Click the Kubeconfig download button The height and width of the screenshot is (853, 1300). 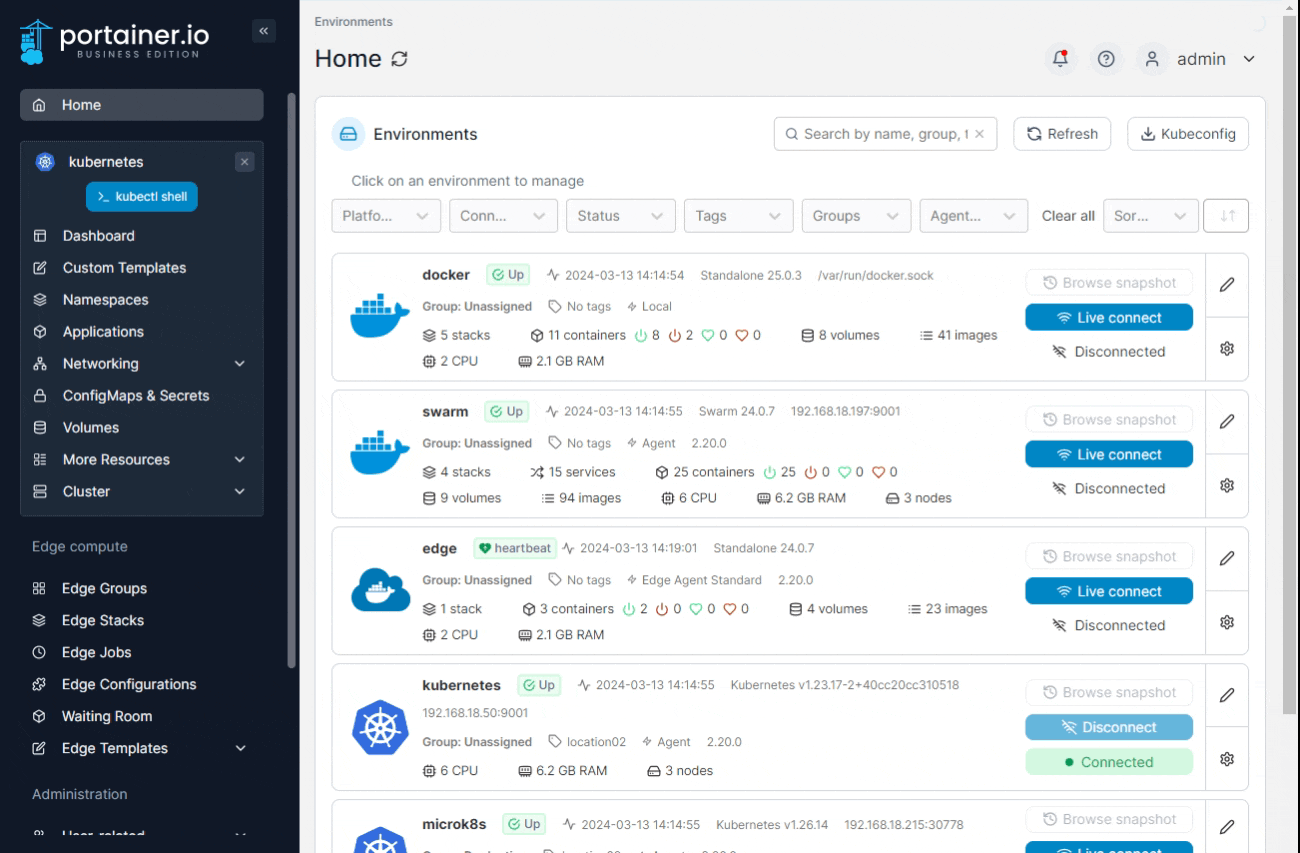click(x=1188, y=134)
